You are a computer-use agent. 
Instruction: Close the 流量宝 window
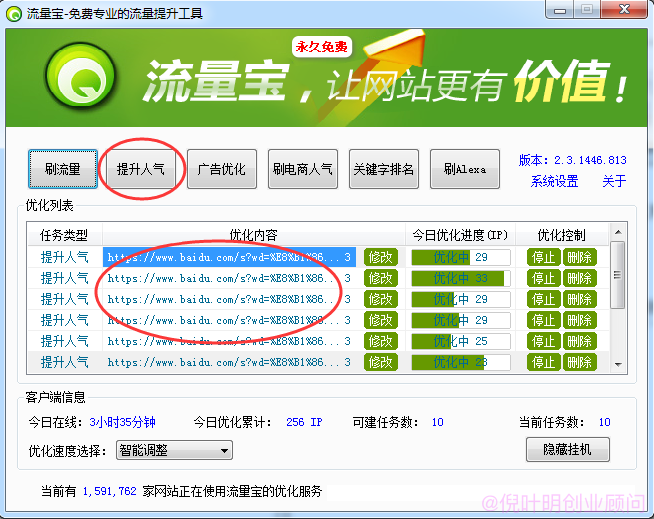click(624, 10)
